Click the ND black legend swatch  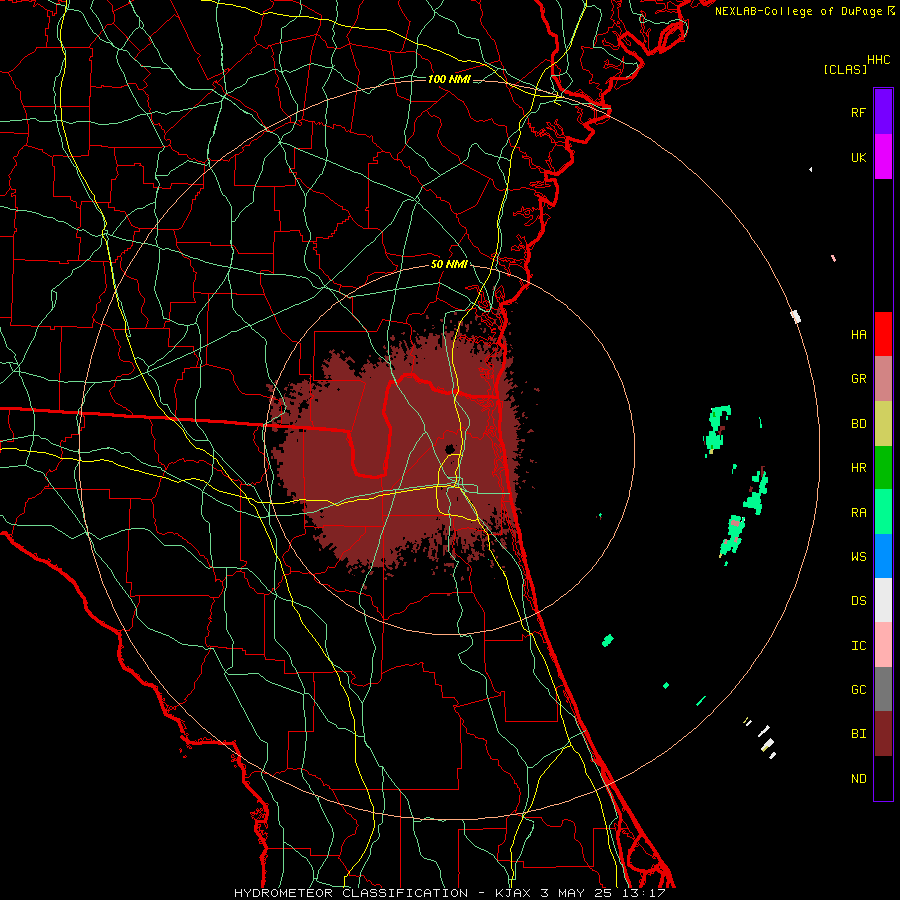883,778
